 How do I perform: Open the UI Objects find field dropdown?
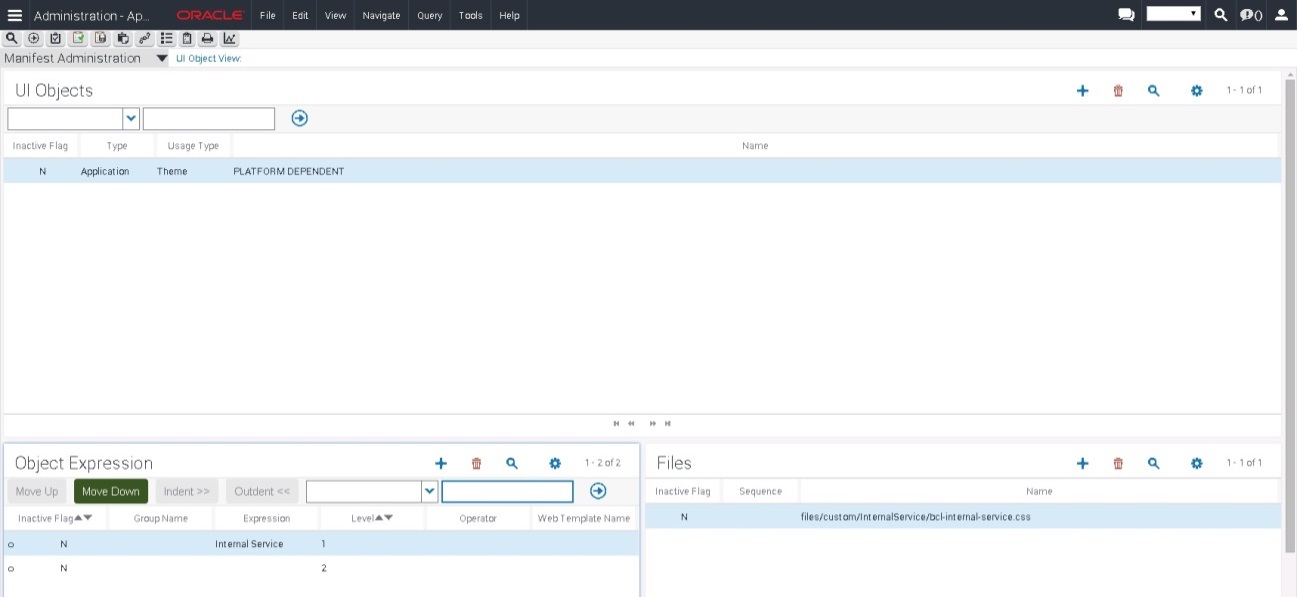[x=131, y=119]
